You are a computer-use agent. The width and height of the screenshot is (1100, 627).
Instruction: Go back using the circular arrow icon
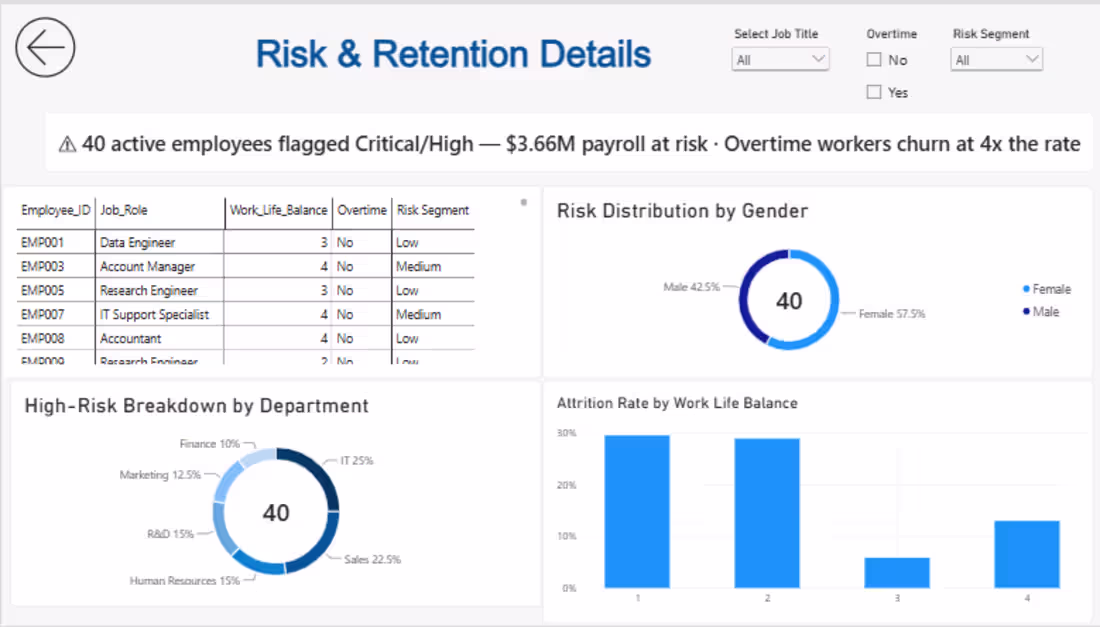46,48
